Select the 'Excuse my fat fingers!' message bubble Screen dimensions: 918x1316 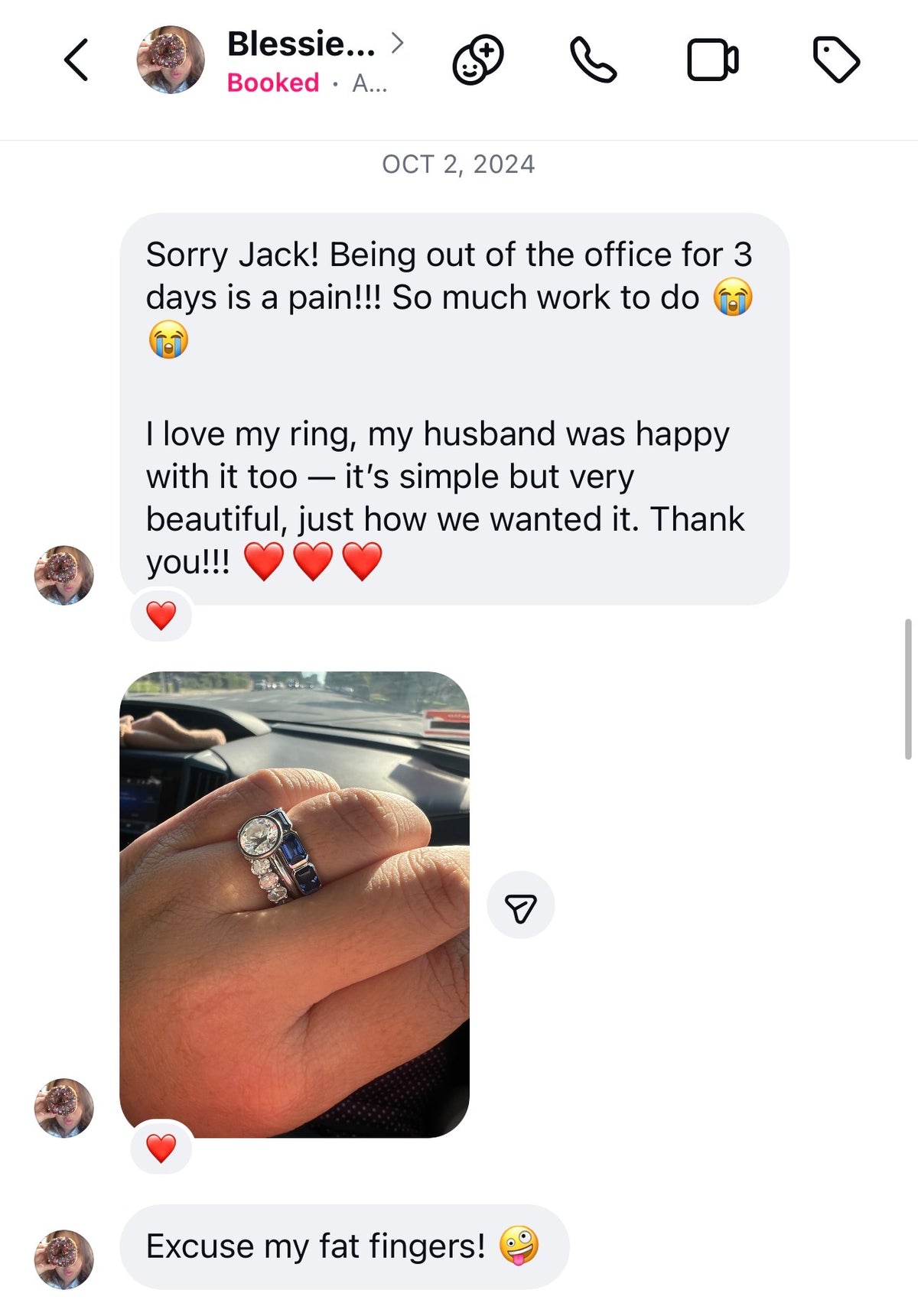pyautogui.click(x=345, y=1246)
